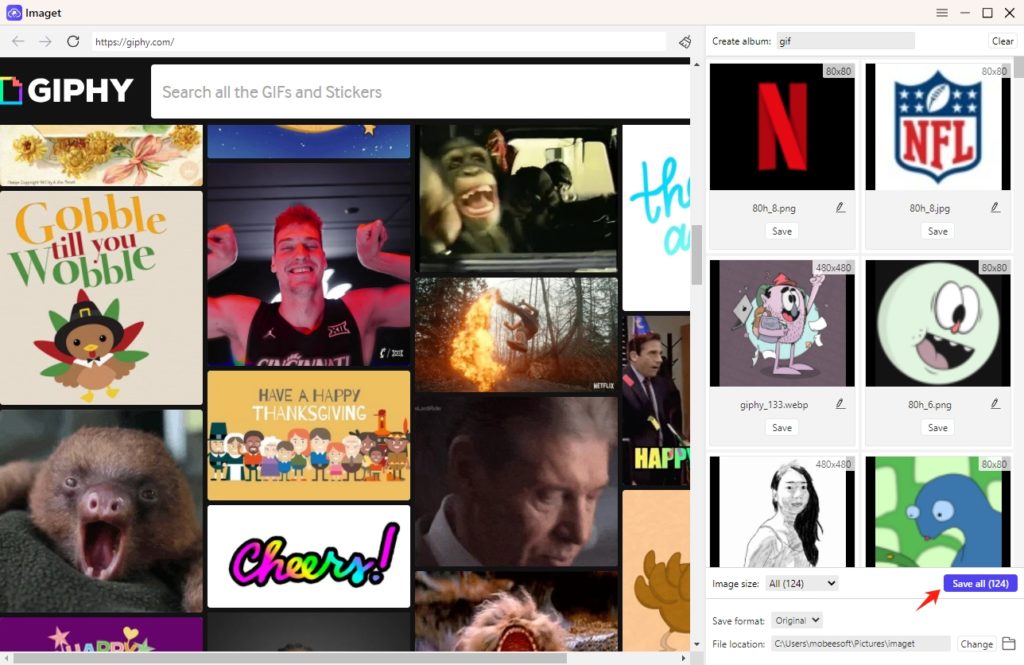The image size is (1024, 665).
Task: Click the broom clean icon beside address bar
Action: tap(685, 41)
